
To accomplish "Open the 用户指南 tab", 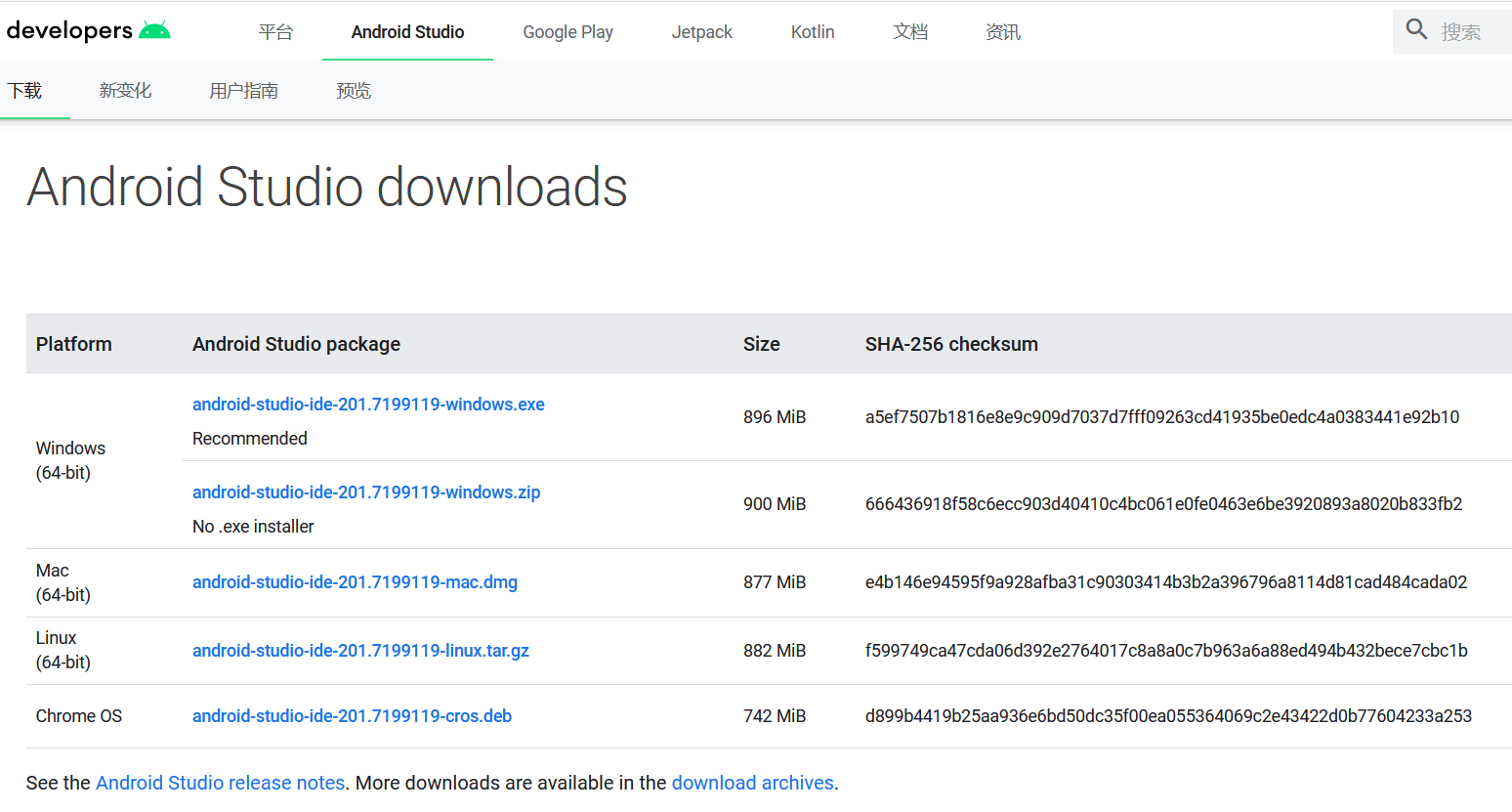I will [243, 90].
